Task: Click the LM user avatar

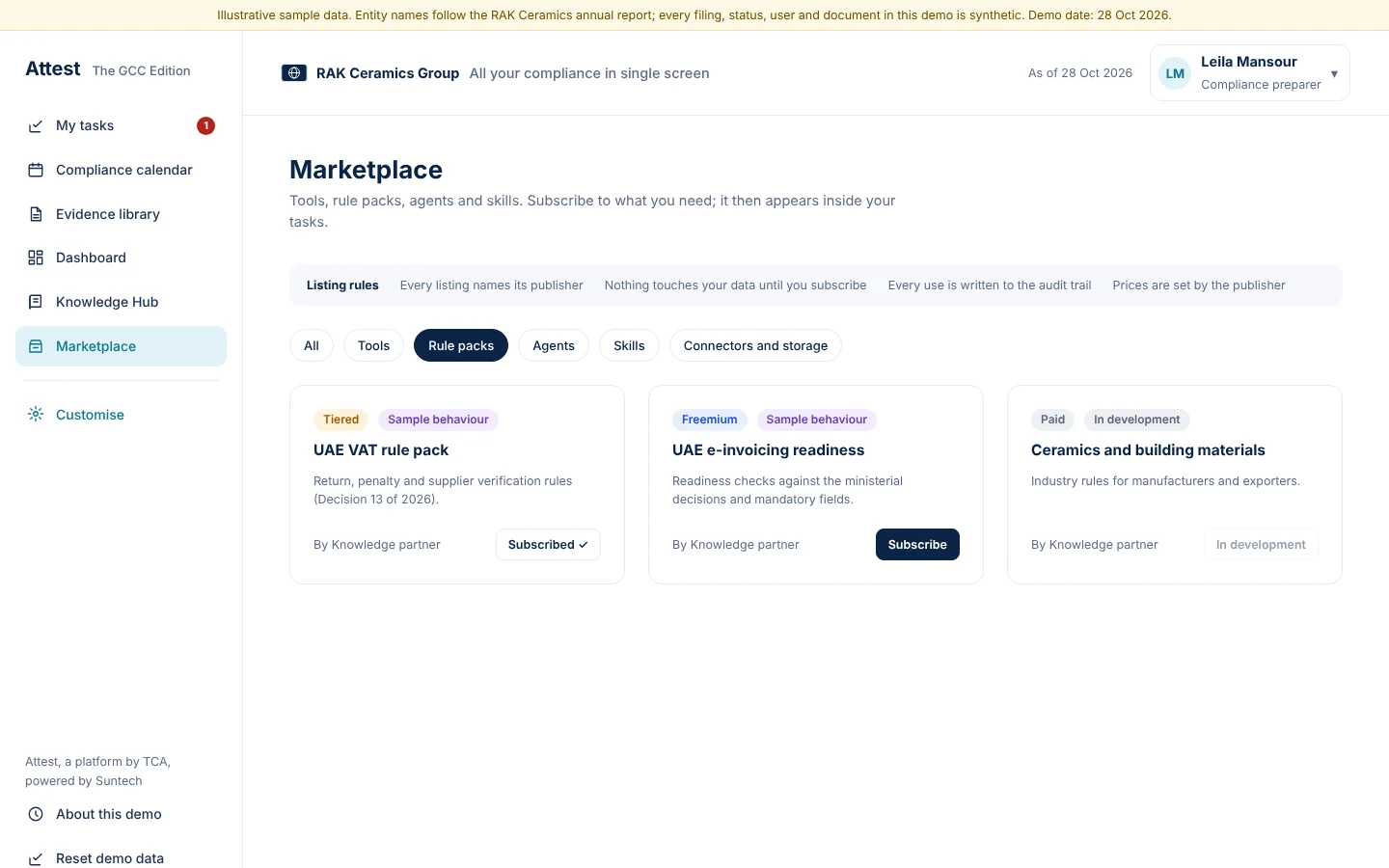Action: [x=1175, y=73]
